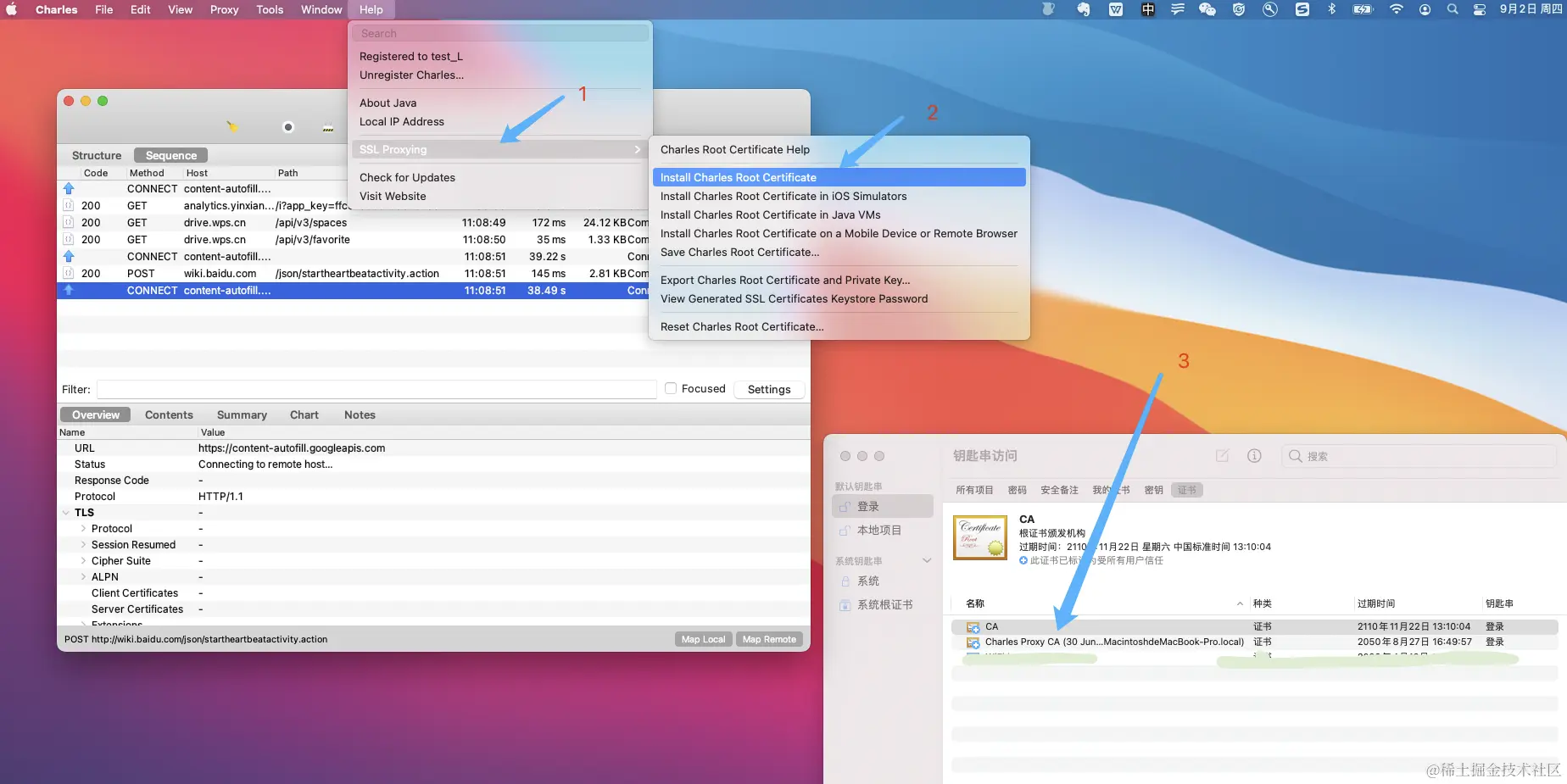Open the Notes tab
Screen dimensions: 1567x784
point(360,415)
